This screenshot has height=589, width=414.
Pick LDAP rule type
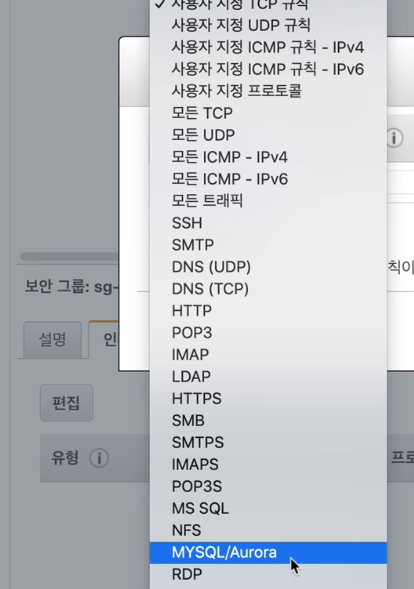pos(268,376)
